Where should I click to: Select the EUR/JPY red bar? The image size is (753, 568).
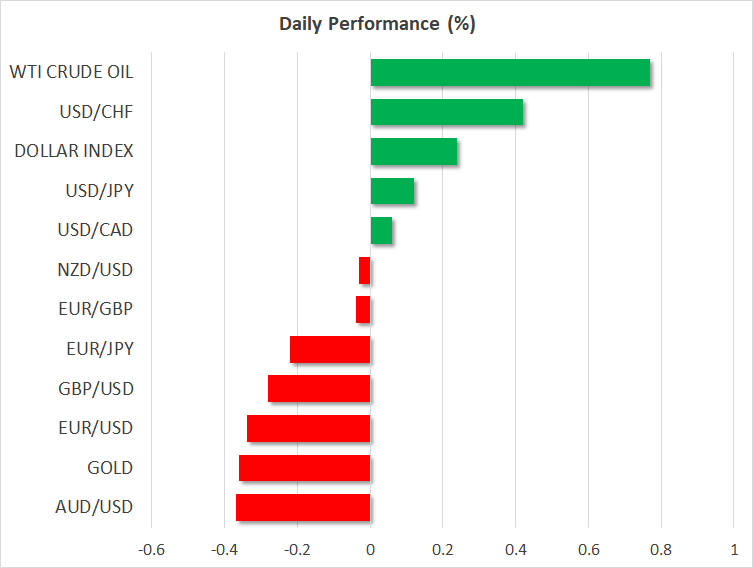click(x=330, y=349)
